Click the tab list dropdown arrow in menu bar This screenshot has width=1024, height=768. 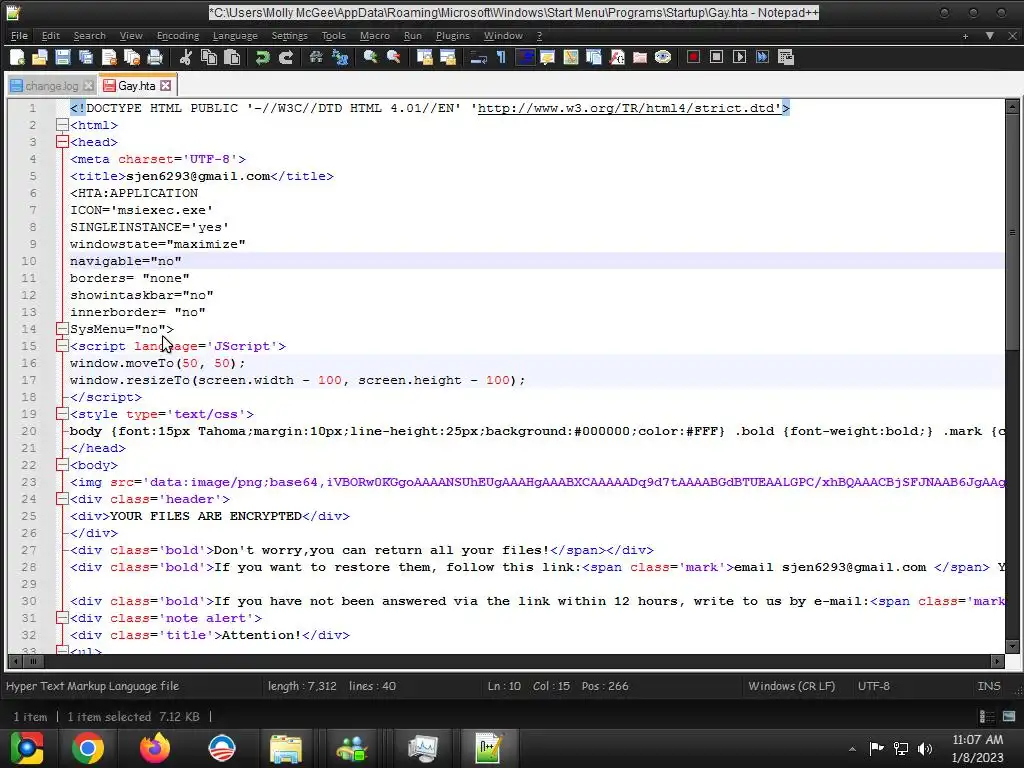[x=990, y=36]
